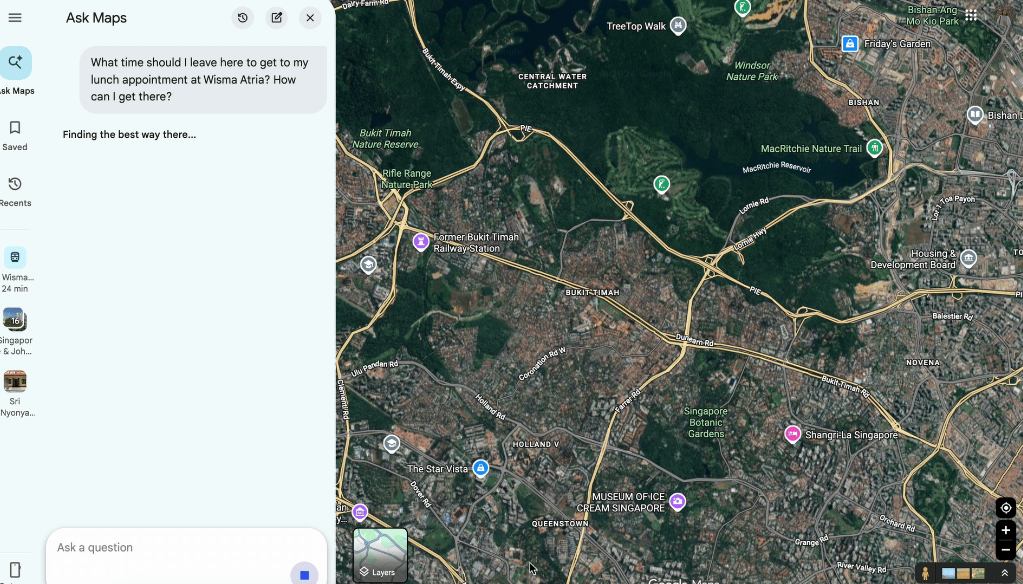Image resolution: width=1023 pixels, height=584 pixels.
Task: Click the NOVENA area label
Action: coord(923,362)
